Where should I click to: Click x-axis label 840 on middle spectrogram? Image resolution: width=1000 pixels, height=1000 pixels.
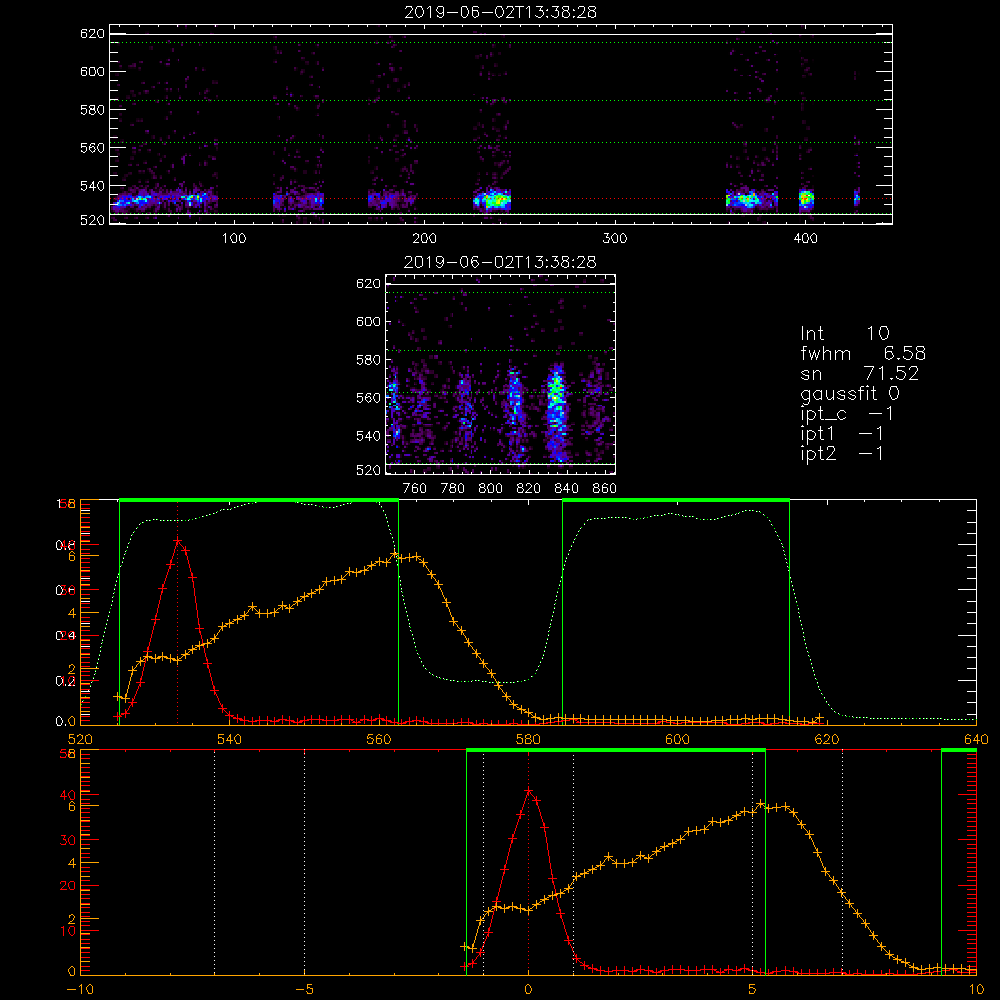point(566,489)
